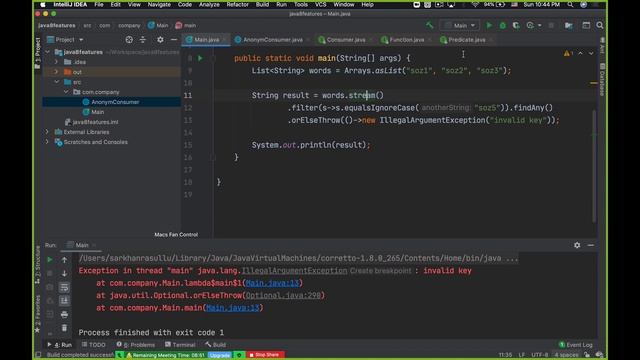Click Optional.java:290 stack trace link
The width and height of the screenshot is (640, 360).
coord(284,295)
